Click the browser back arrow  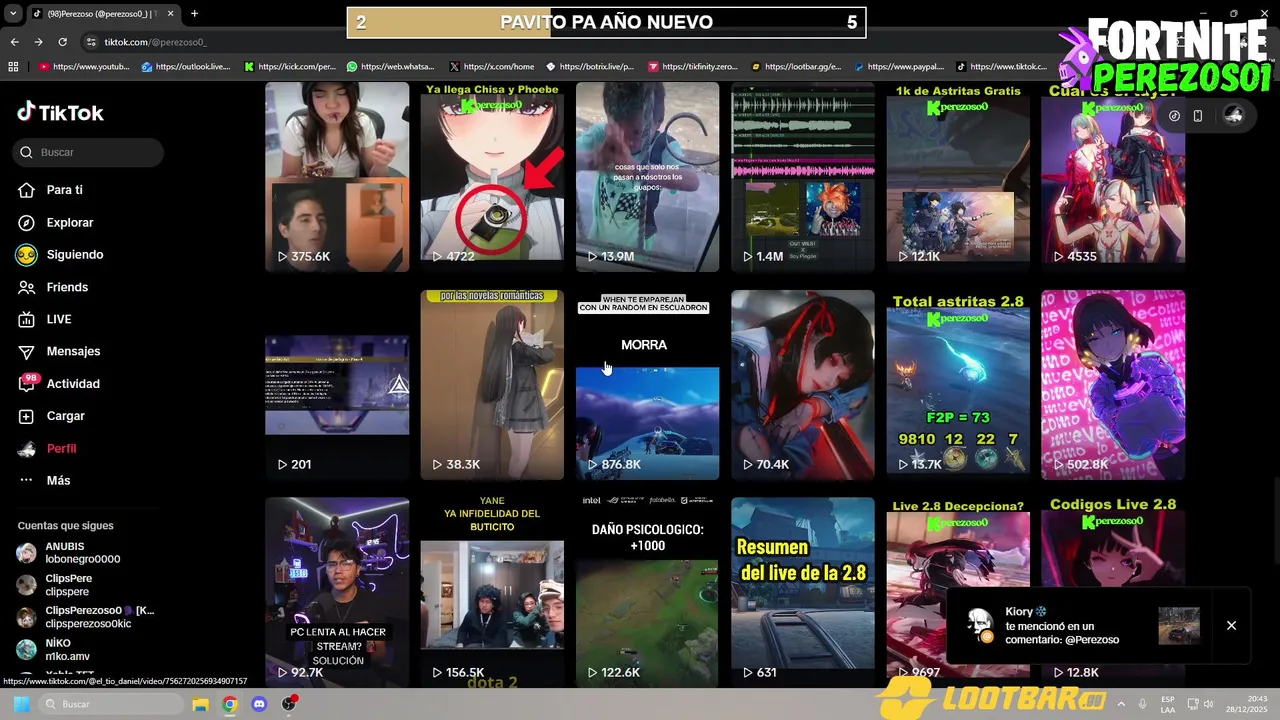click(14, 42)
